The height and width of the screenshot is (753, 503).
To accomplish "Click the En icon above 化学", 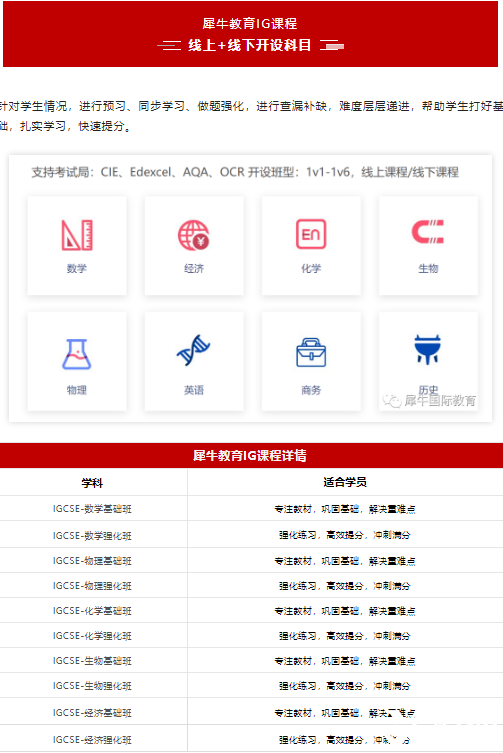I will [x=311, y=234].
